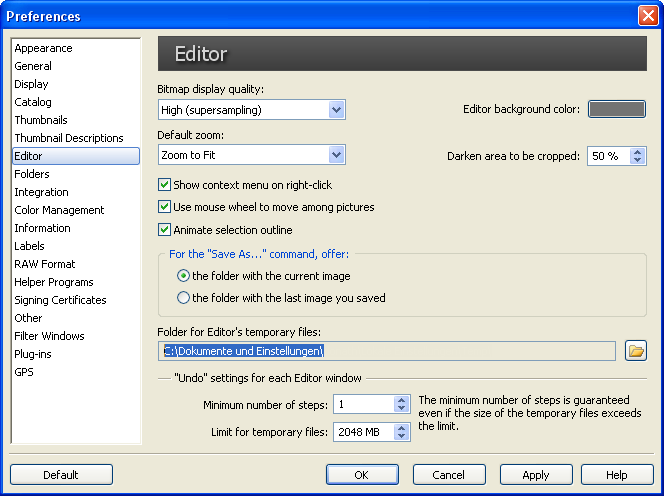Image resolution: width=664 pixels, height=496 pixels.
Task: Decrease the limit for temporary files
Action: (x=402, y=437)
